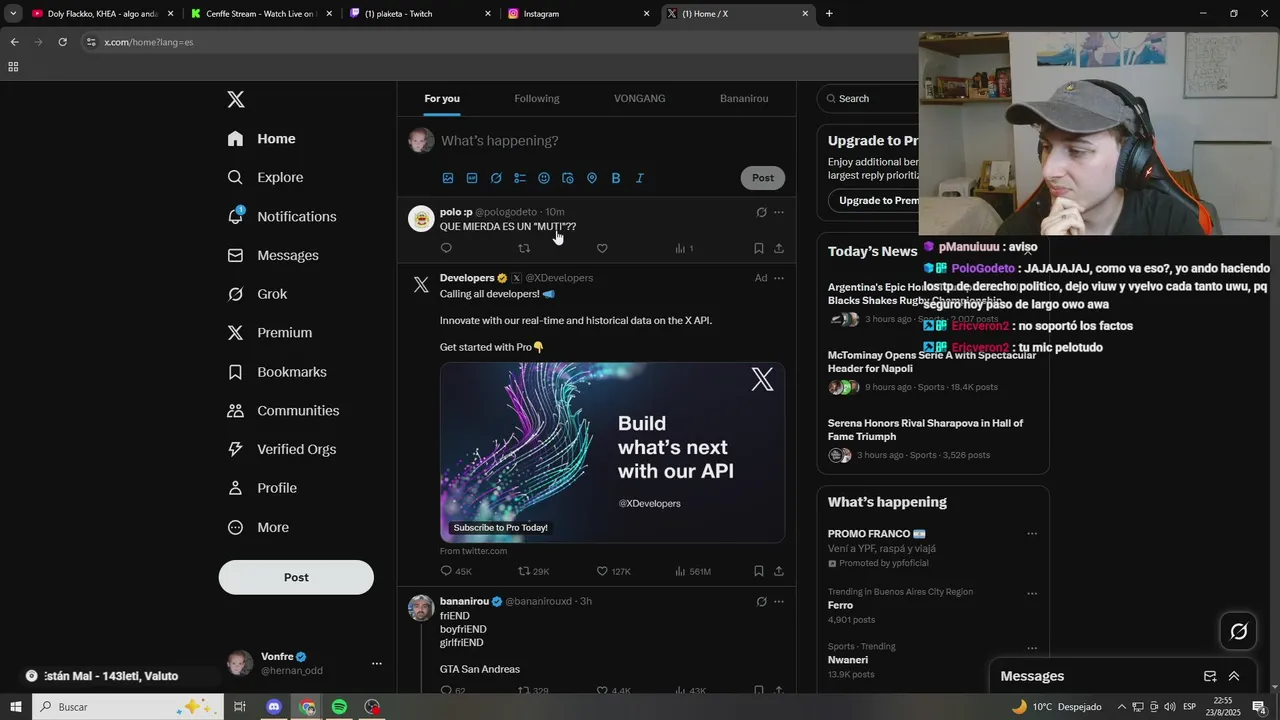Image resolution: width=1280 pixels, height=720 pixels.
Task: Open more options on bananirou's post
Action: point(779,602)
